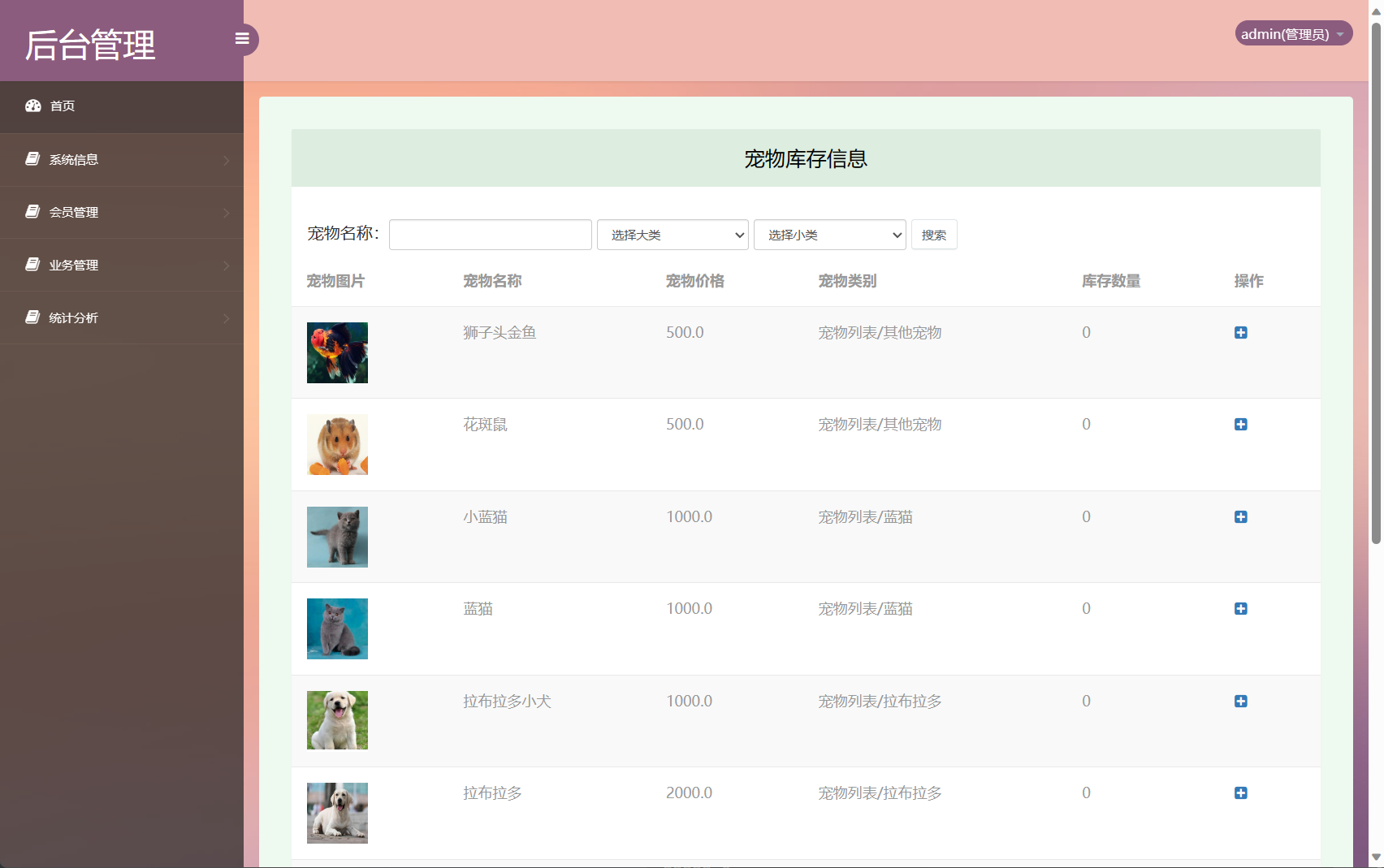Click the vertical page scrollbar
1384x868 pixels.
point(1376,283)
